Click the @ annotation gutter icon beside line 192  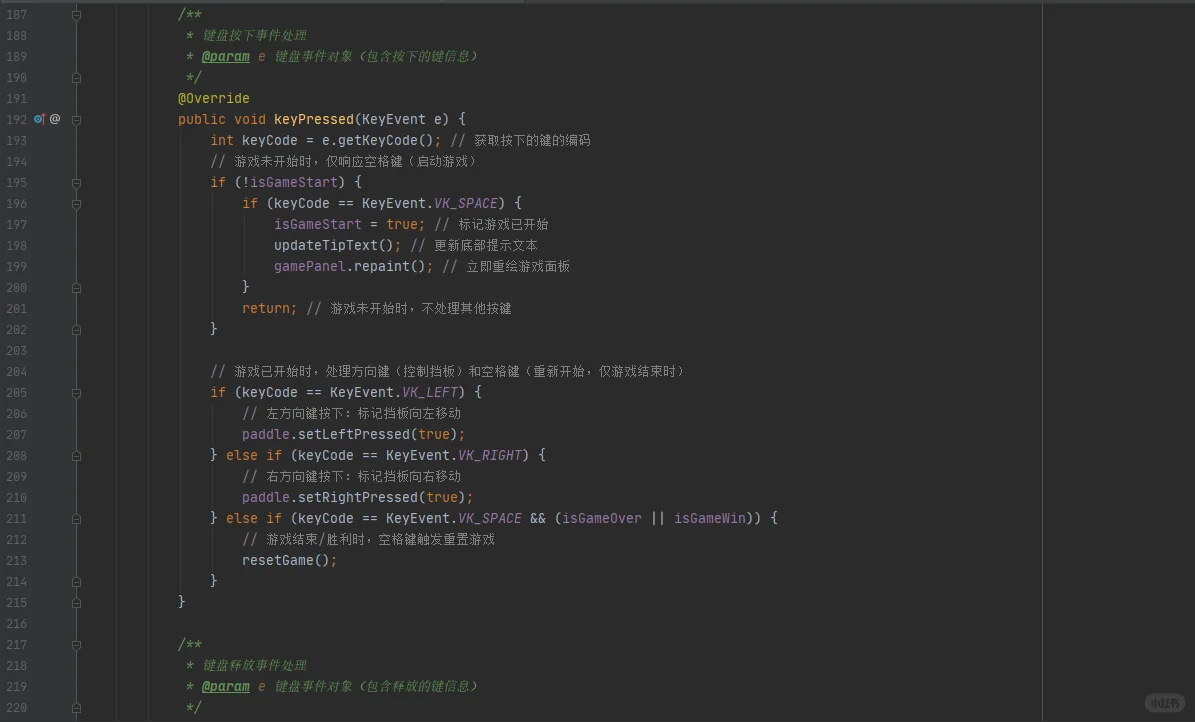(x=54, y=119)
